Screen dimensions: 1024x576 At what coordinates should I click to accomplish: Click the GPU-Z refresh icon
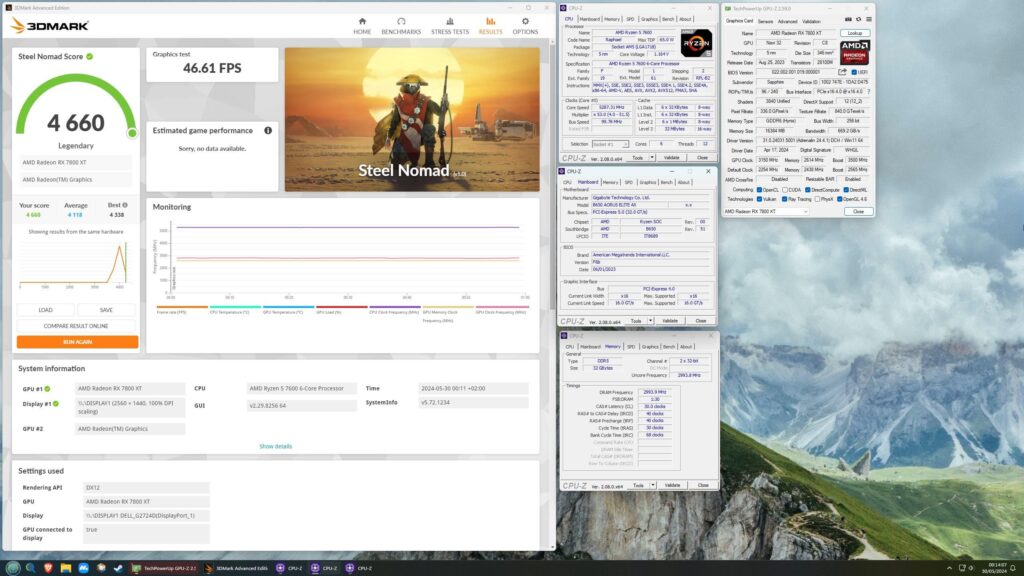[x=858, y=19]
